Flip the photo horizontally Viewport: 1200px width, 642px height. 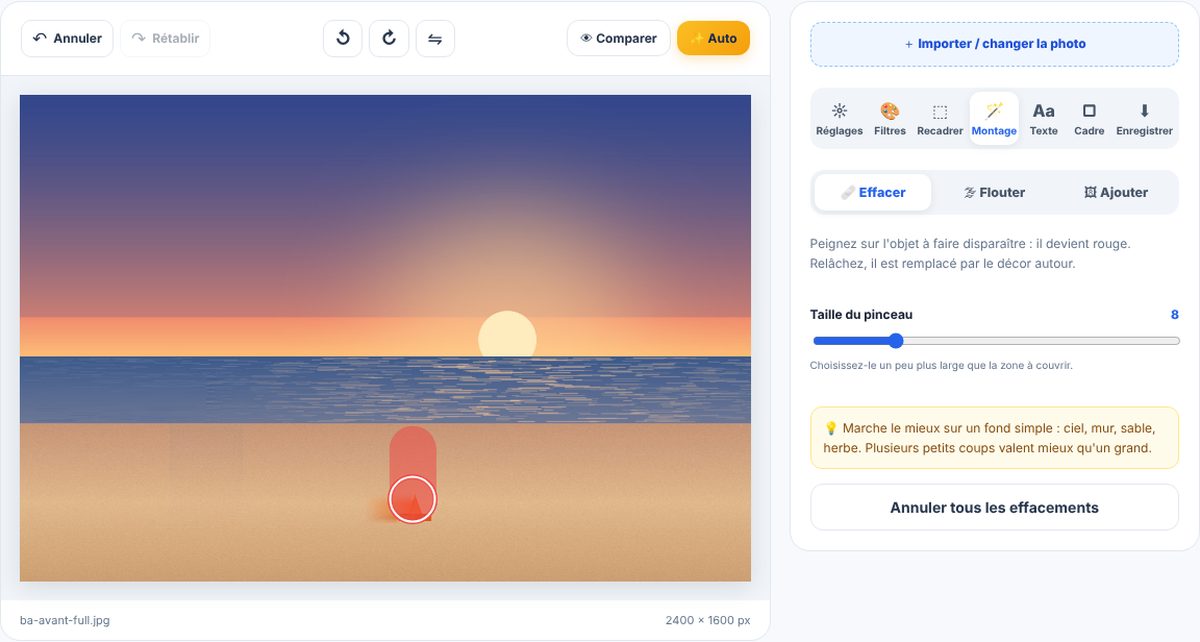[x=435, y=38]
